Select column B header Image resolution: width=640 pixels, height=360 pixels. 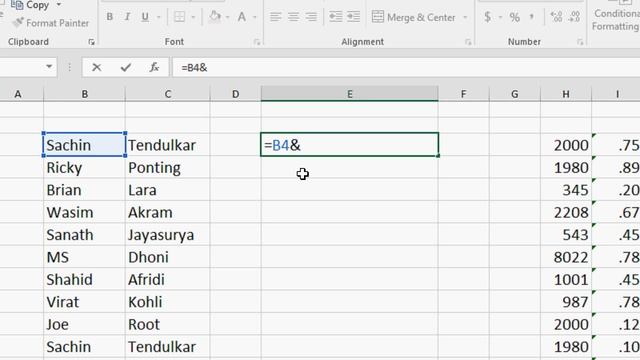click(x=84, y=94)
